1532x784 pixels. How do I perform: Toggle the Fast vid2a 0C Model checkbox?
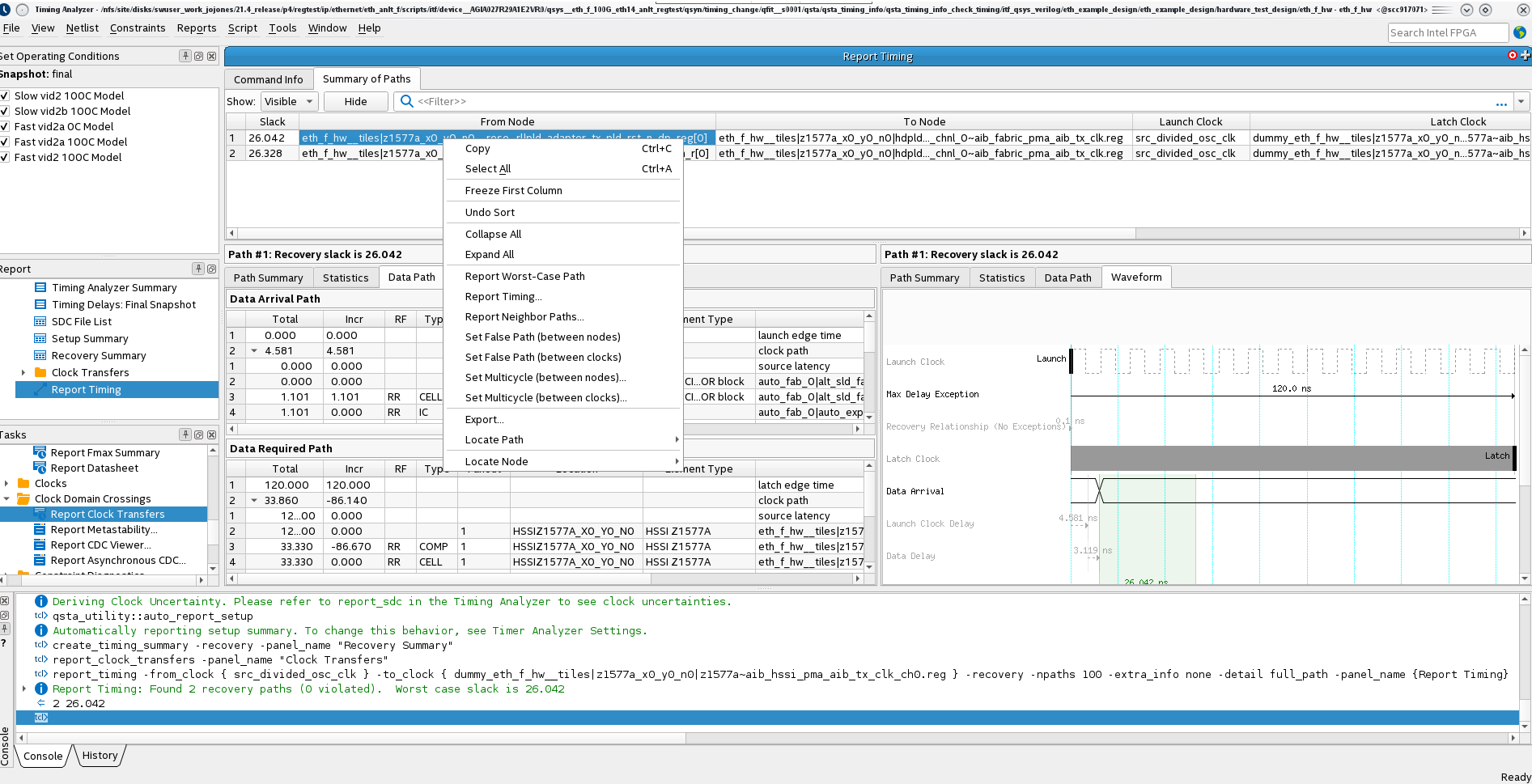coord(5,126)
